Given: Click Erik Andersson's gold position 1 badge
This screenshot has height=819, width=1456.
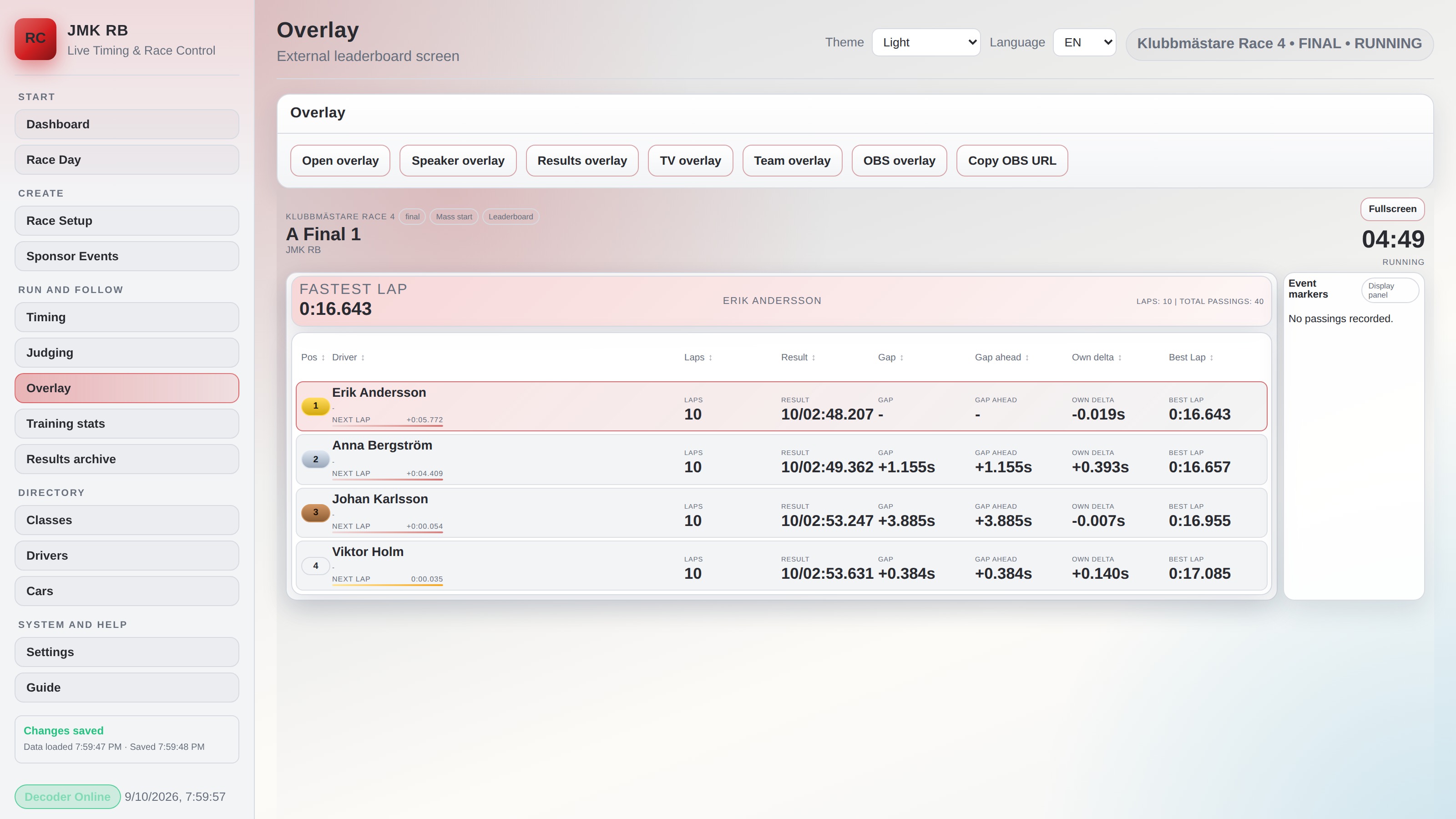Looking at the screenshot, I should point(315,406).
